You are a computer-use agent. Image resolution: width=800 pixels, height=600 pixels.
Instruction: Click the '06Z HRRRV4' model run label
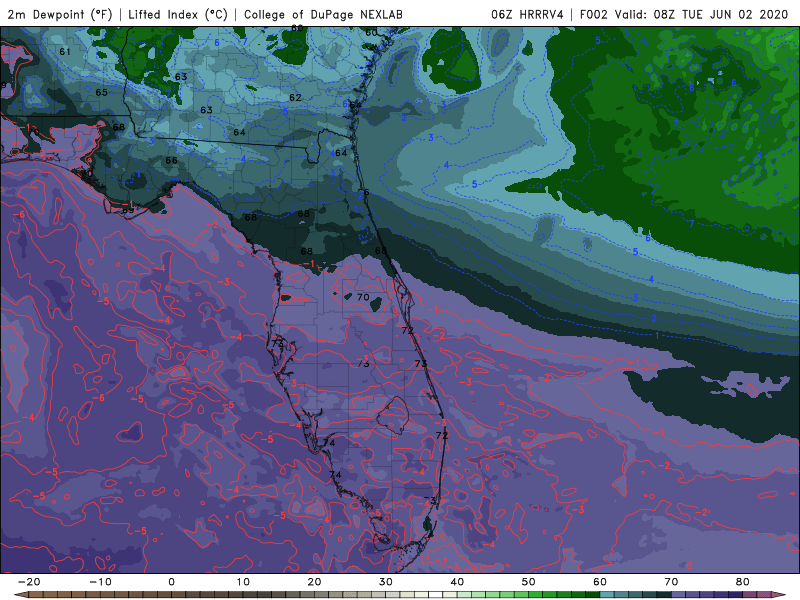coord(527,14)
